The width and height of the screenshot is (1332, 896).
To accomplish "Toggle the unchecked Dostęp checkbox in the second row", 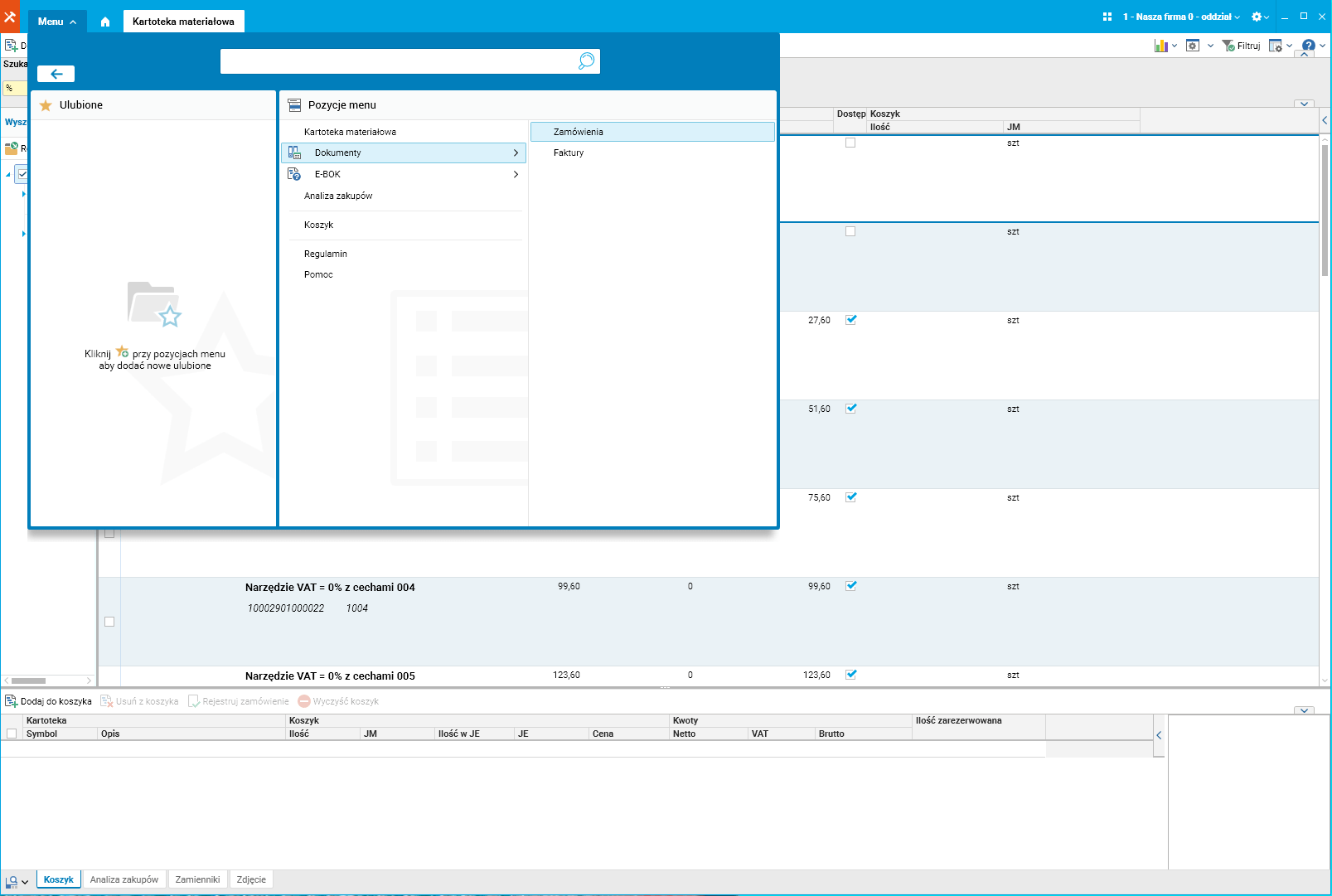I will coord(850,231).
